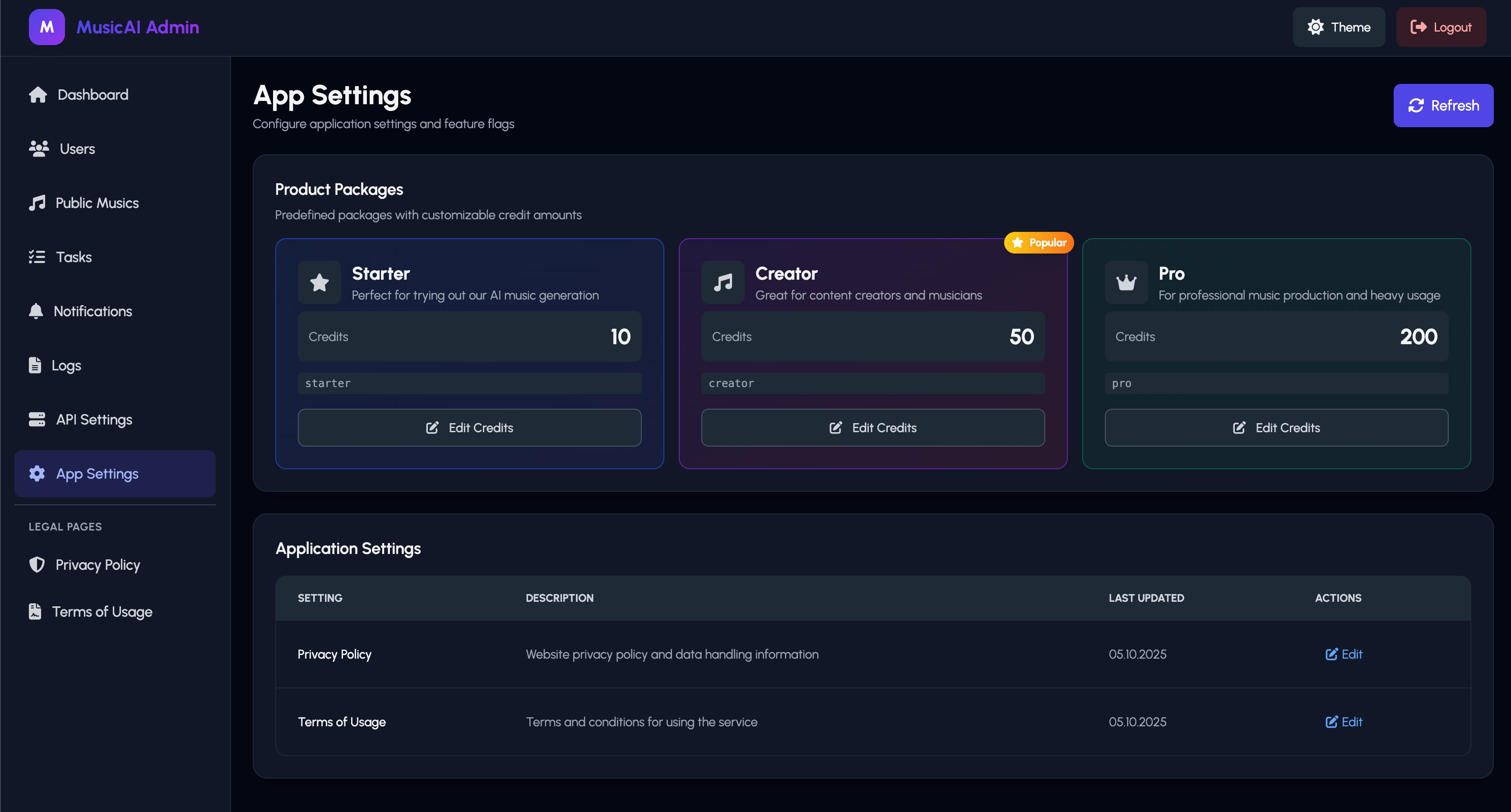Open API Settings via the server icon
This screenshot has width=1511, height=812.
37,420
